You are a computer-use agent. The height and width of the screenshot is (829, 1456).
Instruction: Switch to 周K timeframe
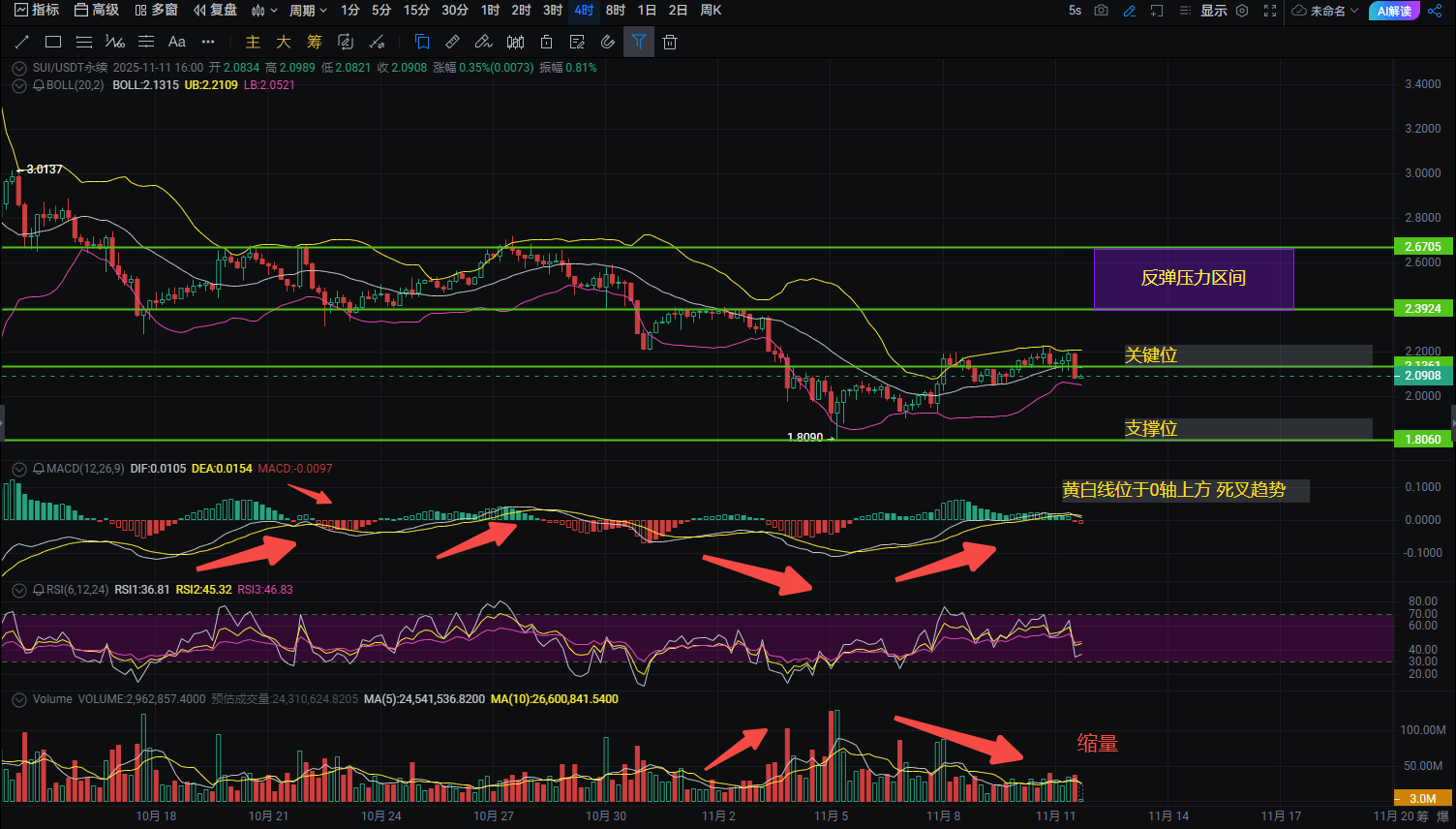pyautogui.click(x=711, y=10)
